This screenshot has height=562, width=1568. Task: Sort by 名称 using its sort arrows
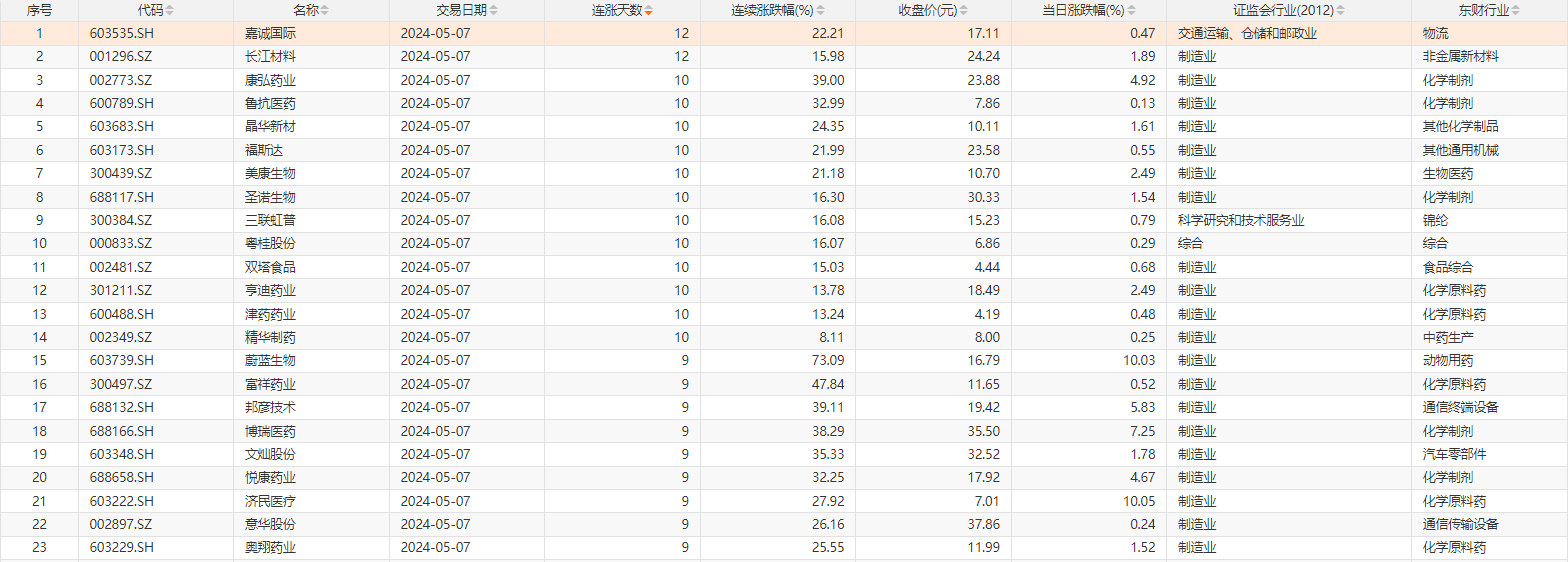pos(324,11)
